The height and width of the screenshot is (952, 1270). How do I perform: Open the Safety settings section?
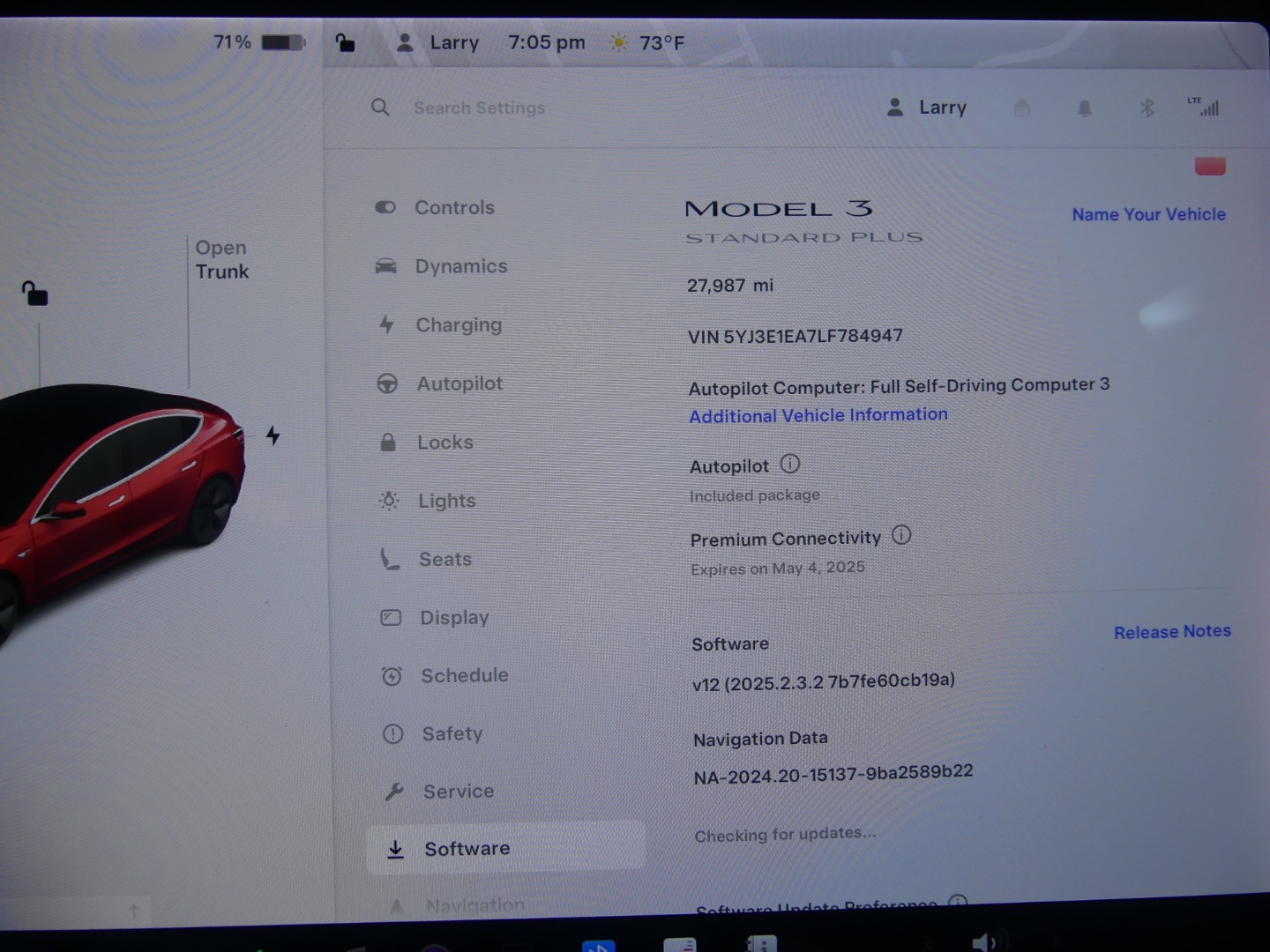tap(452, 733)
